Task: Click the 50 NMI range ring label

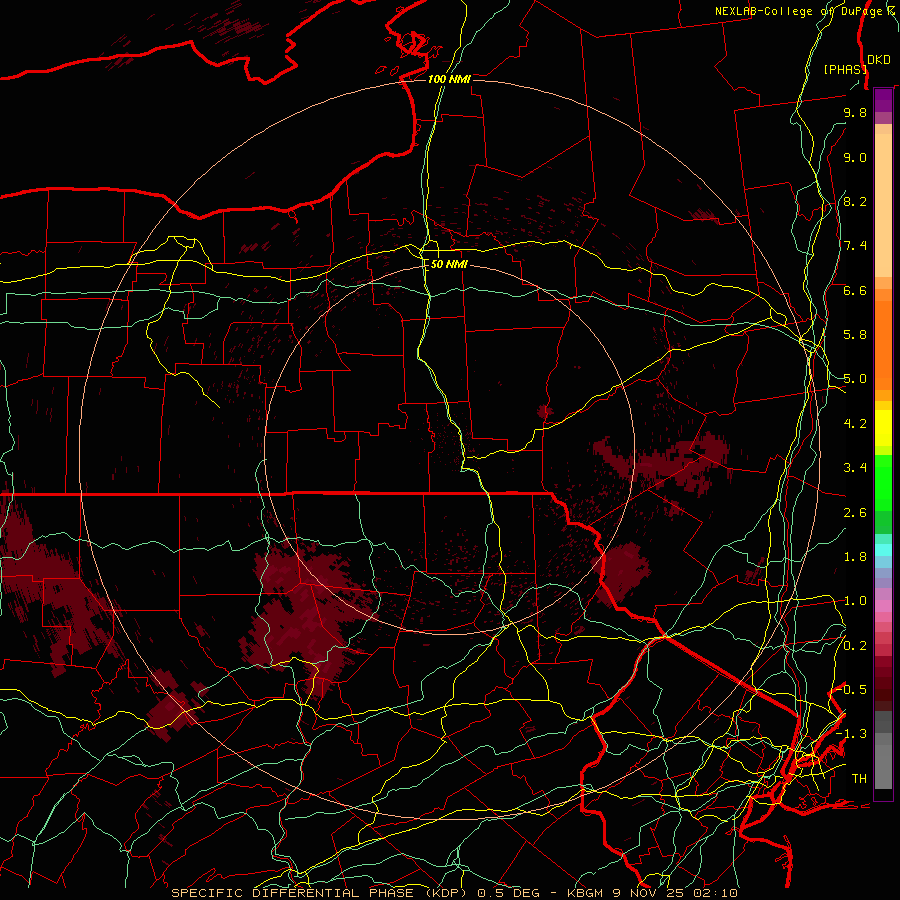Action: 449,264
